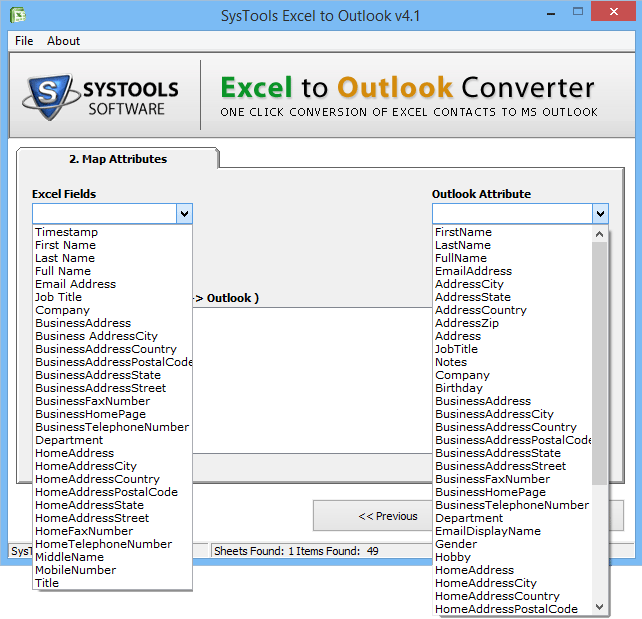The height and width of the screenshot is (619, 642).
Task: Select MobileNumber in Excel Fields list
Action: point(112,570)
